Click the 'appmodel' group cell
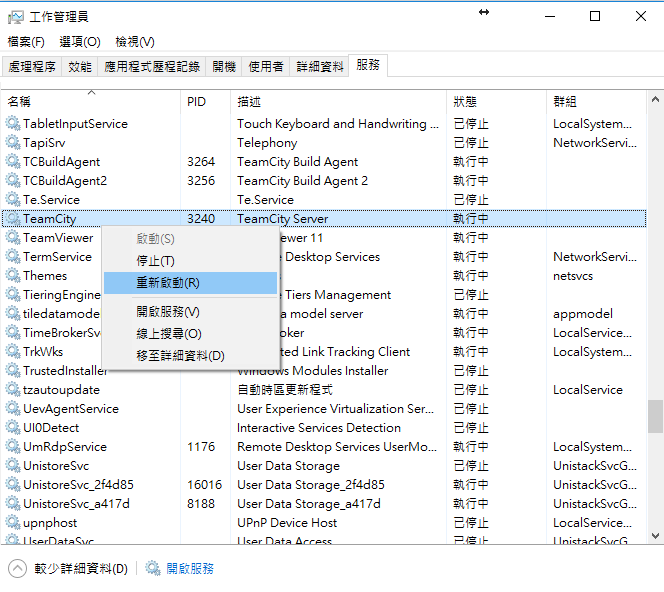Screen dimensions: 664x592 (x=583, y=314)
